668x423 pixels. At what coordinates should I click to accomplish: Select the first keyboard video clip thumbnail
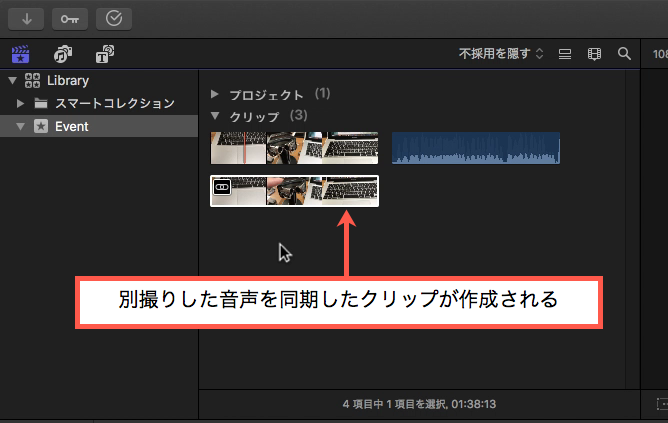click(x=294, y=148)
